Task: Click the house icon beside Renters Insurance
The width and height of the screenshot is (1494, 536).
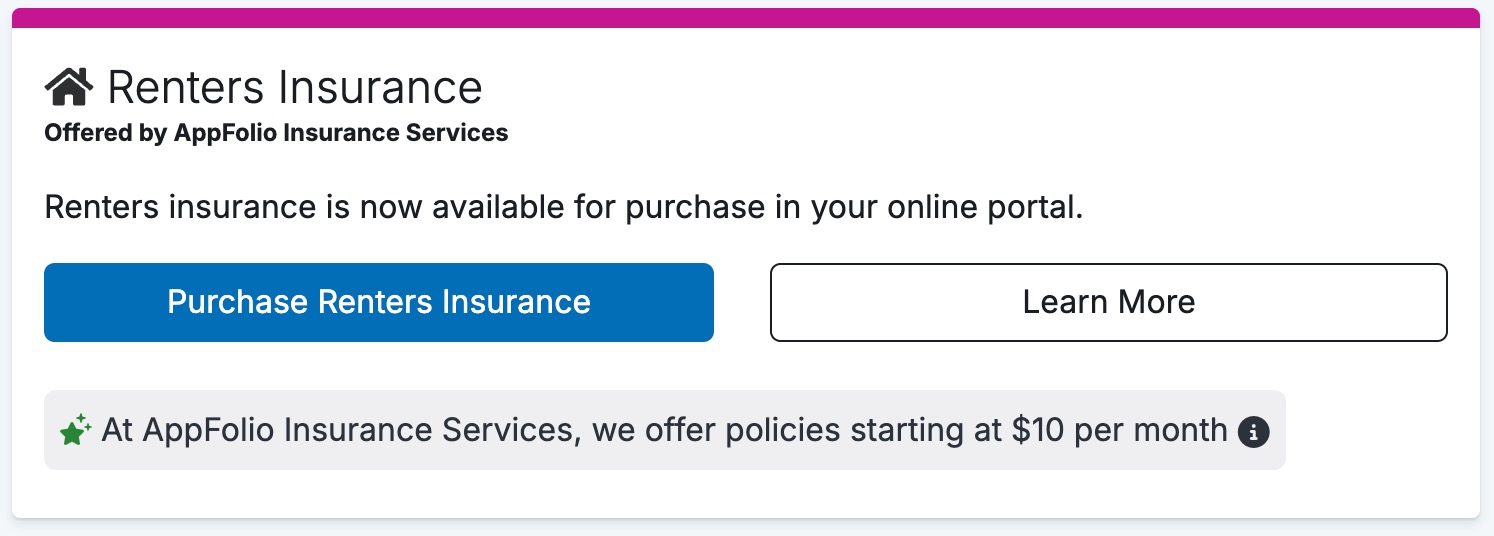Action: [69, 87]
